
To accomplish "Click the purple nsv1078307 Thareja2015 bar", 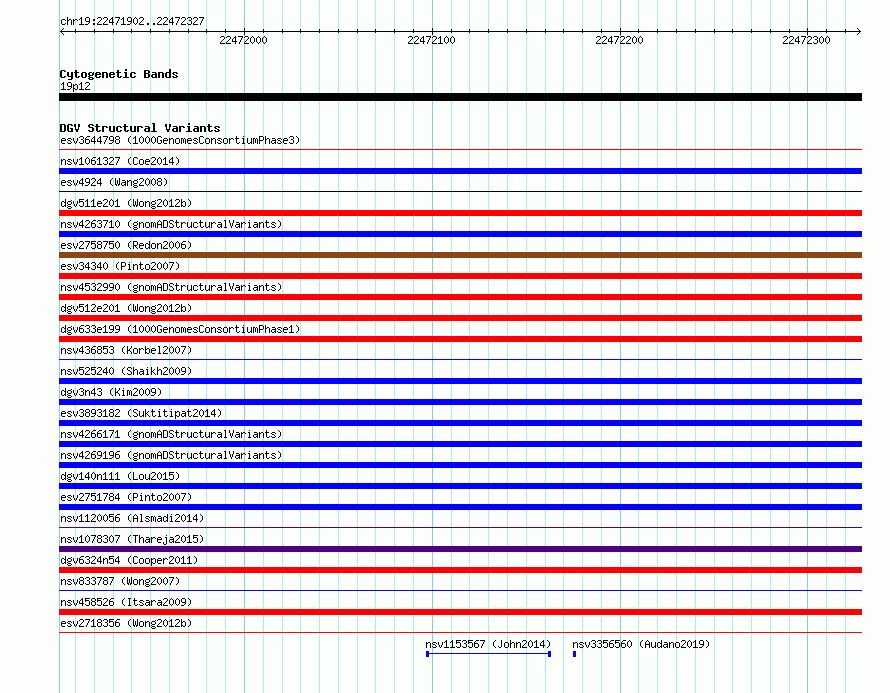I will pos(460,549).
